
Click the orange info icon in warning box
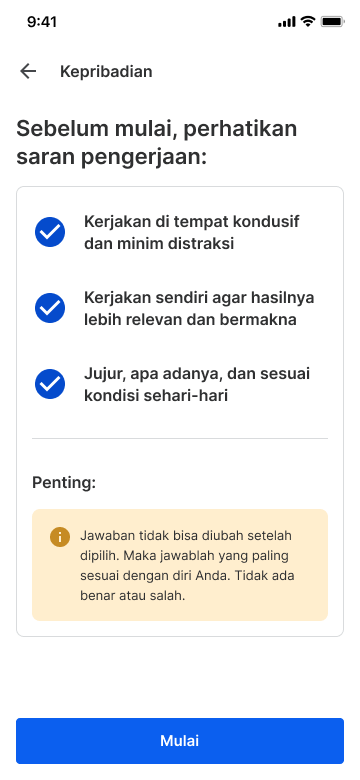coord(60,537)
